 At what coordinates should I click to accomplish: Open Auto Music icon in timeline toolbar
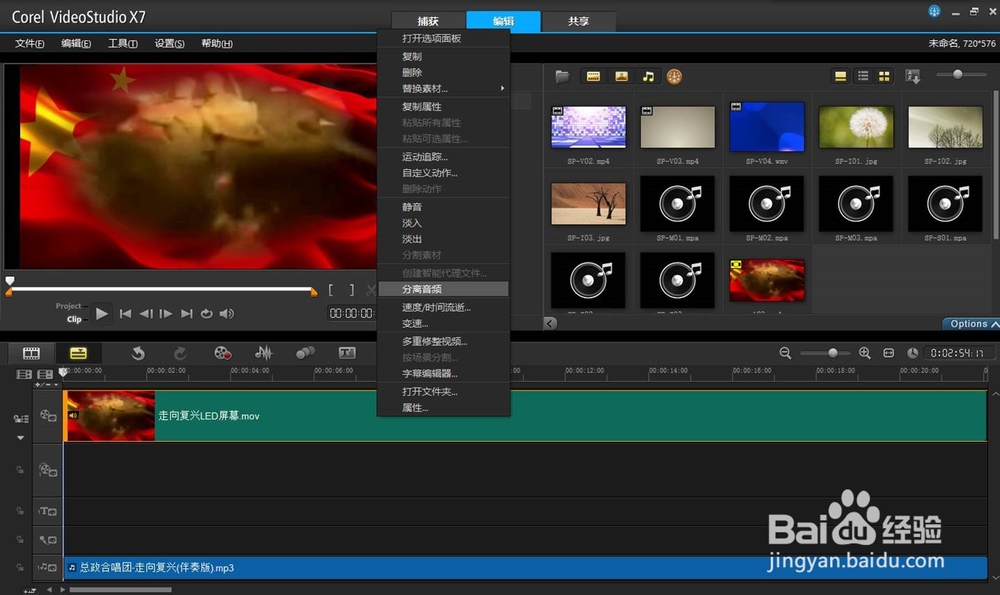pyautogui.click(x=305, y=353)
